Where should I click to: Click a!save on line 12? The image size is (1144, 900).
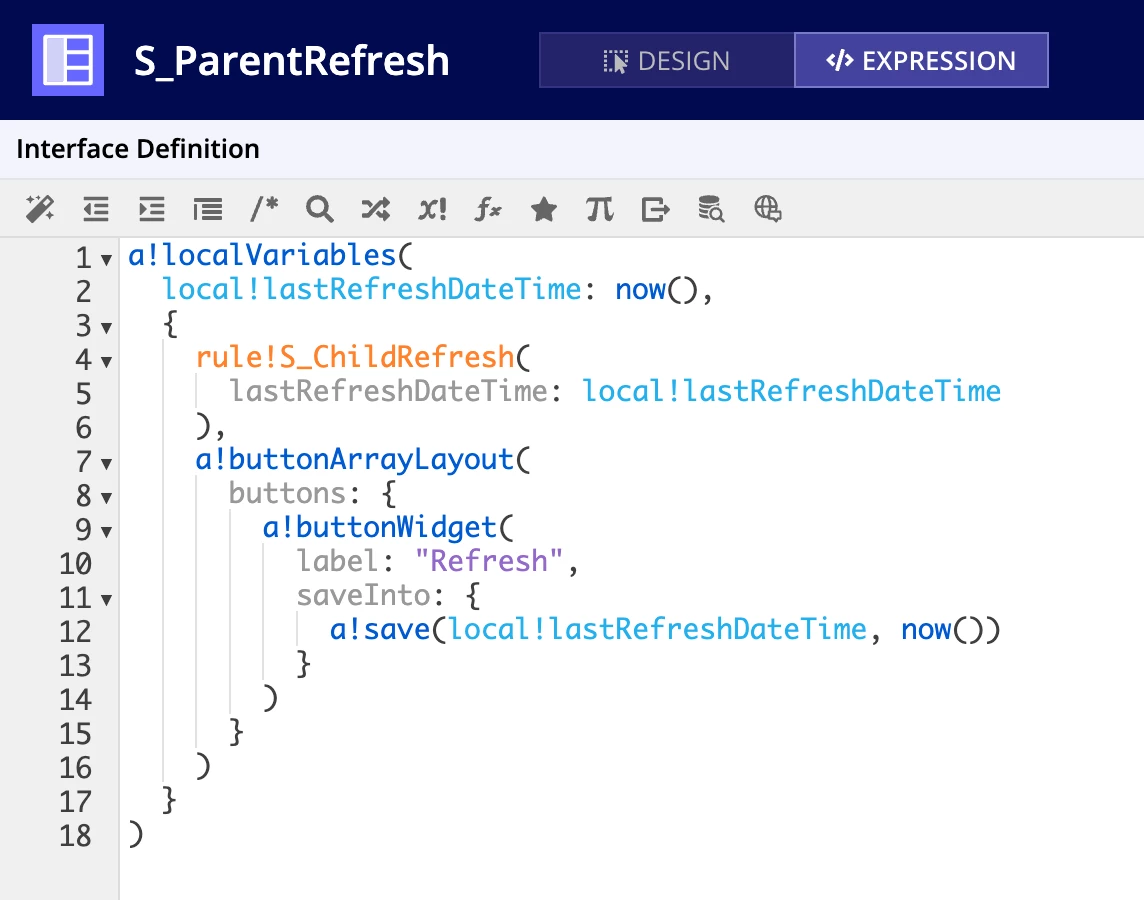[x=379, y=629]
